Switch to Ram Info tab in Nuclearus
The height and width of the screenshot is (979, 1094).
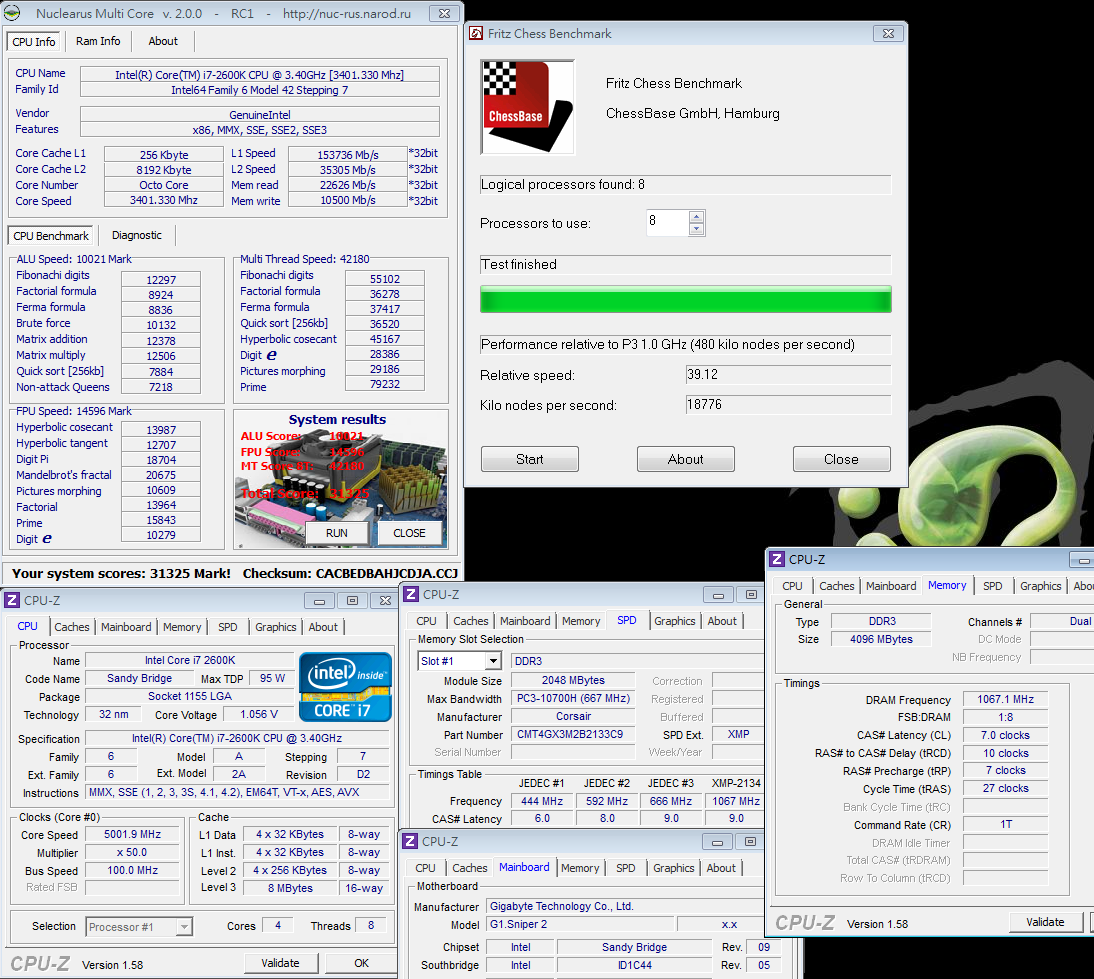click(98, 41)
